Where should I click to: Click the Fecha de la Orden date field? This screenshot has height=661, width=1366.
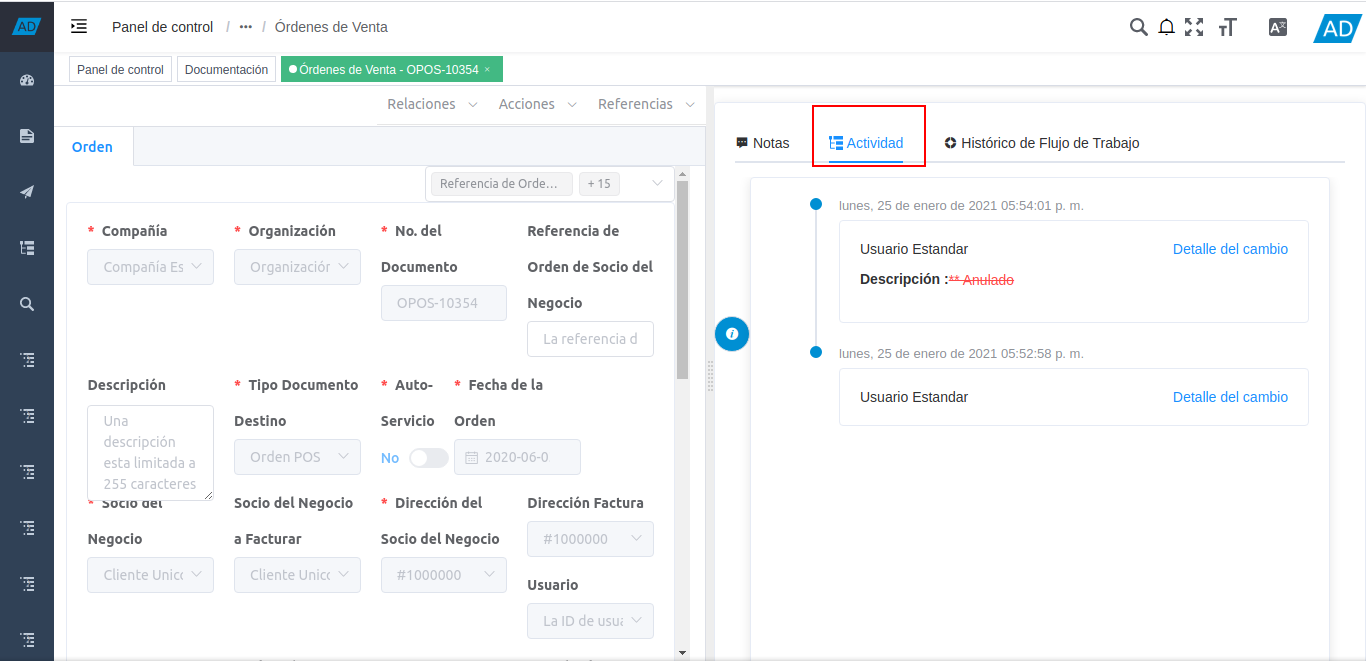(517, 457)
